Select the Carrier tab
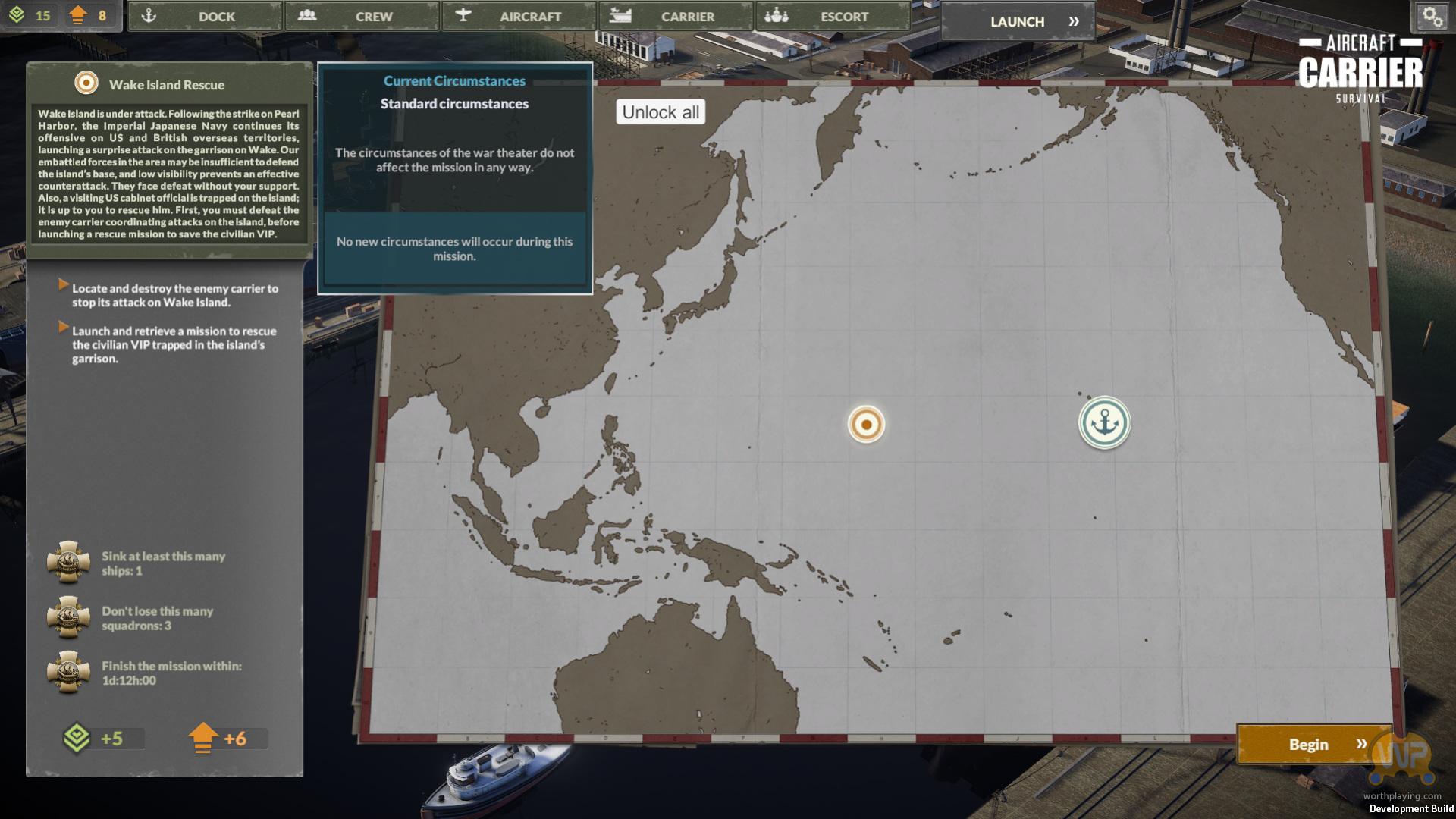Viewport: 1456px width, 819px height. (x=676, y=16)
